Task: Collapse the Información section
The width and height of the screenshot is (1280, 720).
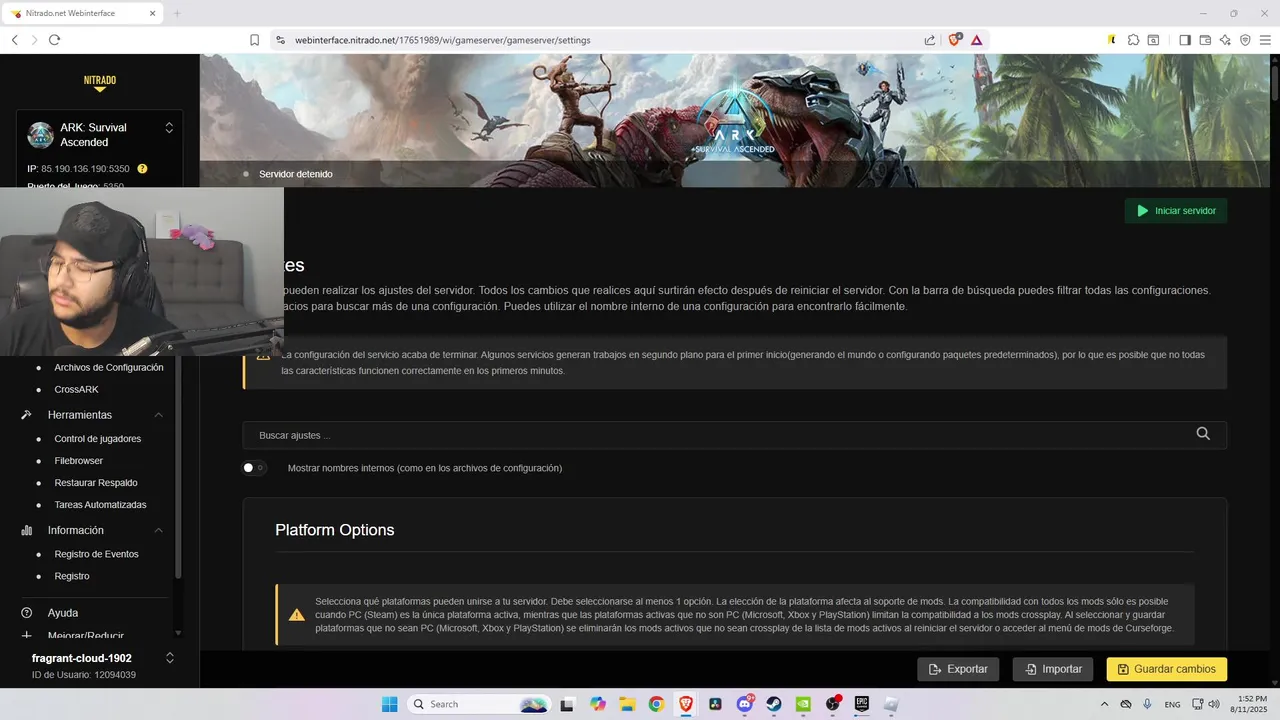Action: point(159,530)
